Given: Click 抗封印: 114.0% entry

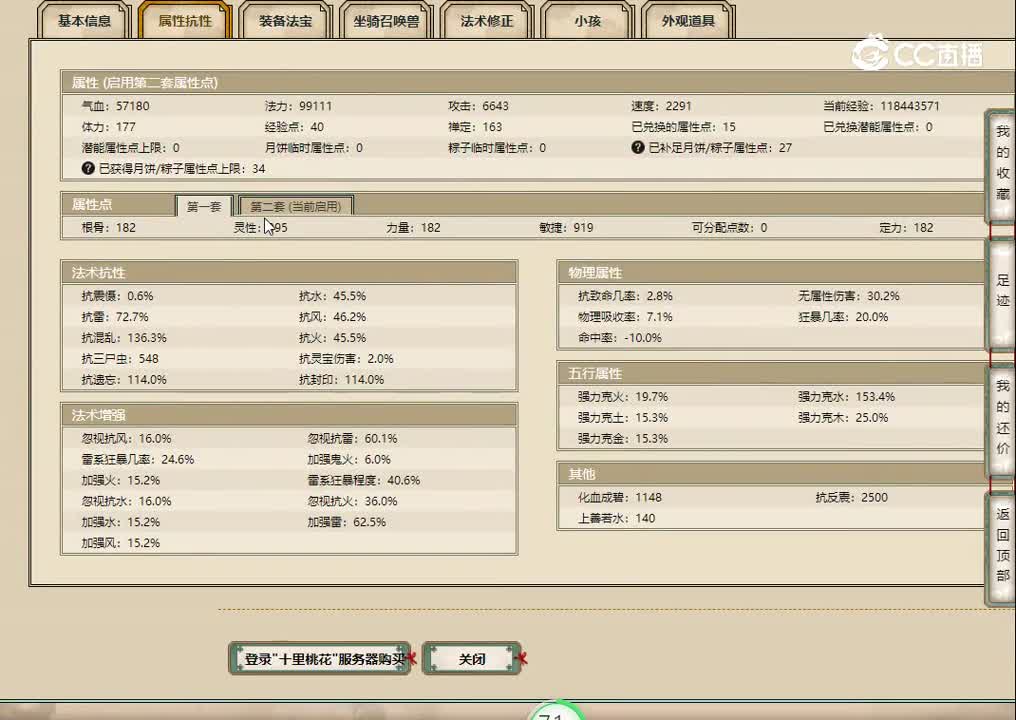Looking at the screenshot, I should (x=341, y=379).
